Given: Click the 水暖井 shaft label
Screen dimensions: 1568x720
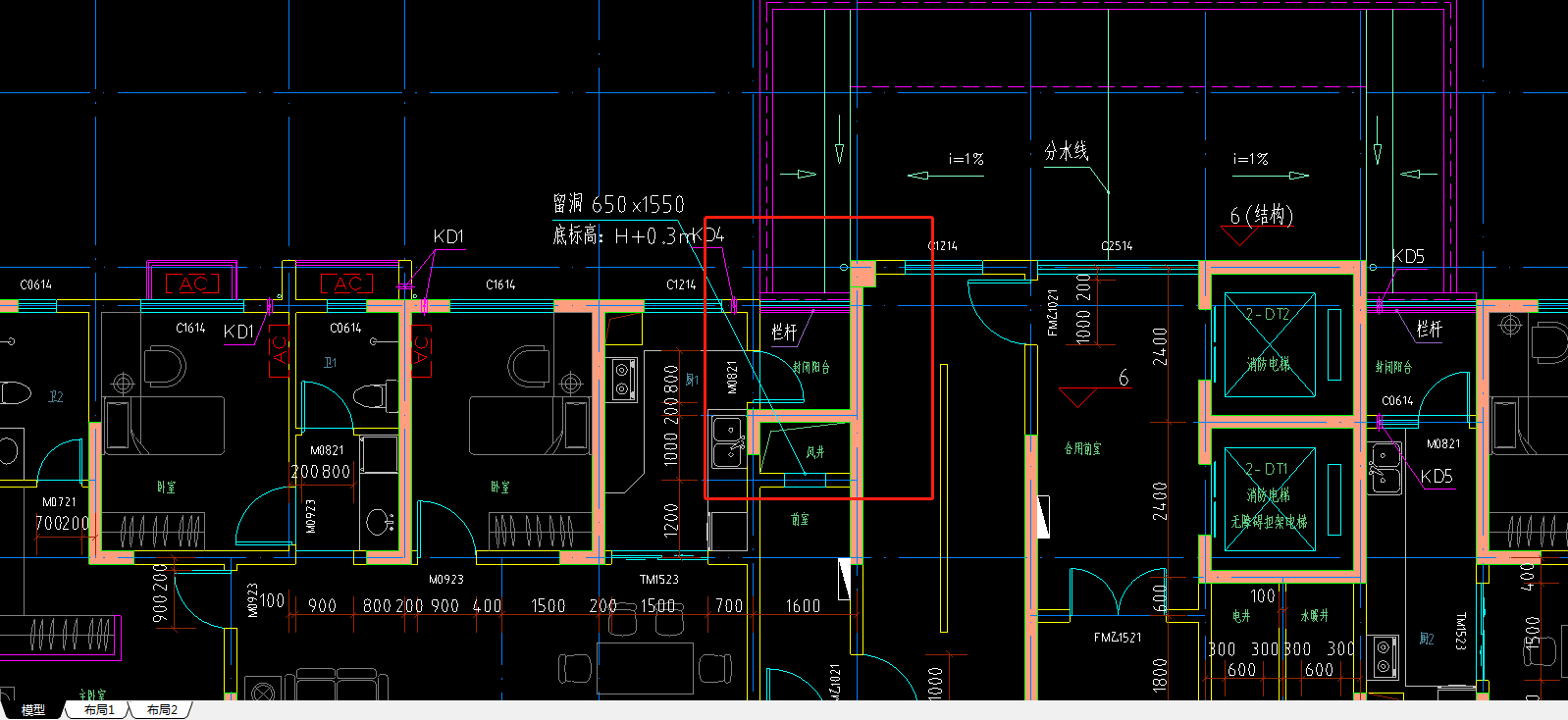Looking at the screenshot, I should pyautogui.click(x=1314, y=616).
